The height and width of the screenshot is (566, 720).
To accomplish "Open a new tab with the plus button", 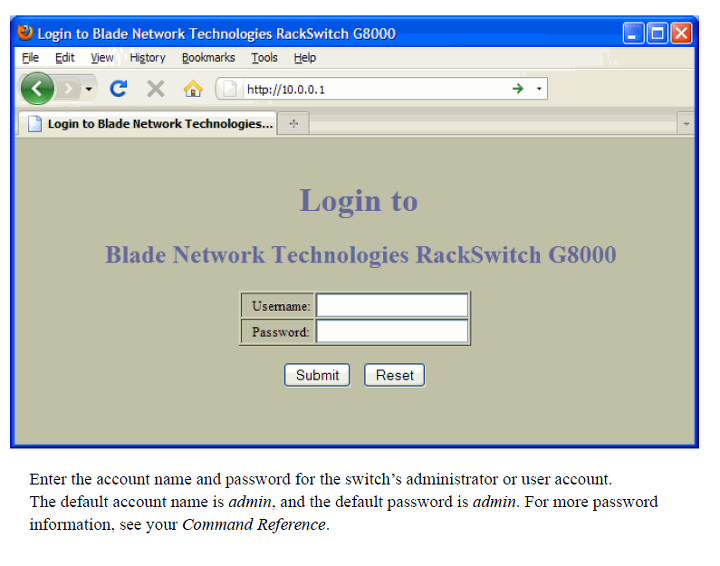I will tap(294, 123).
